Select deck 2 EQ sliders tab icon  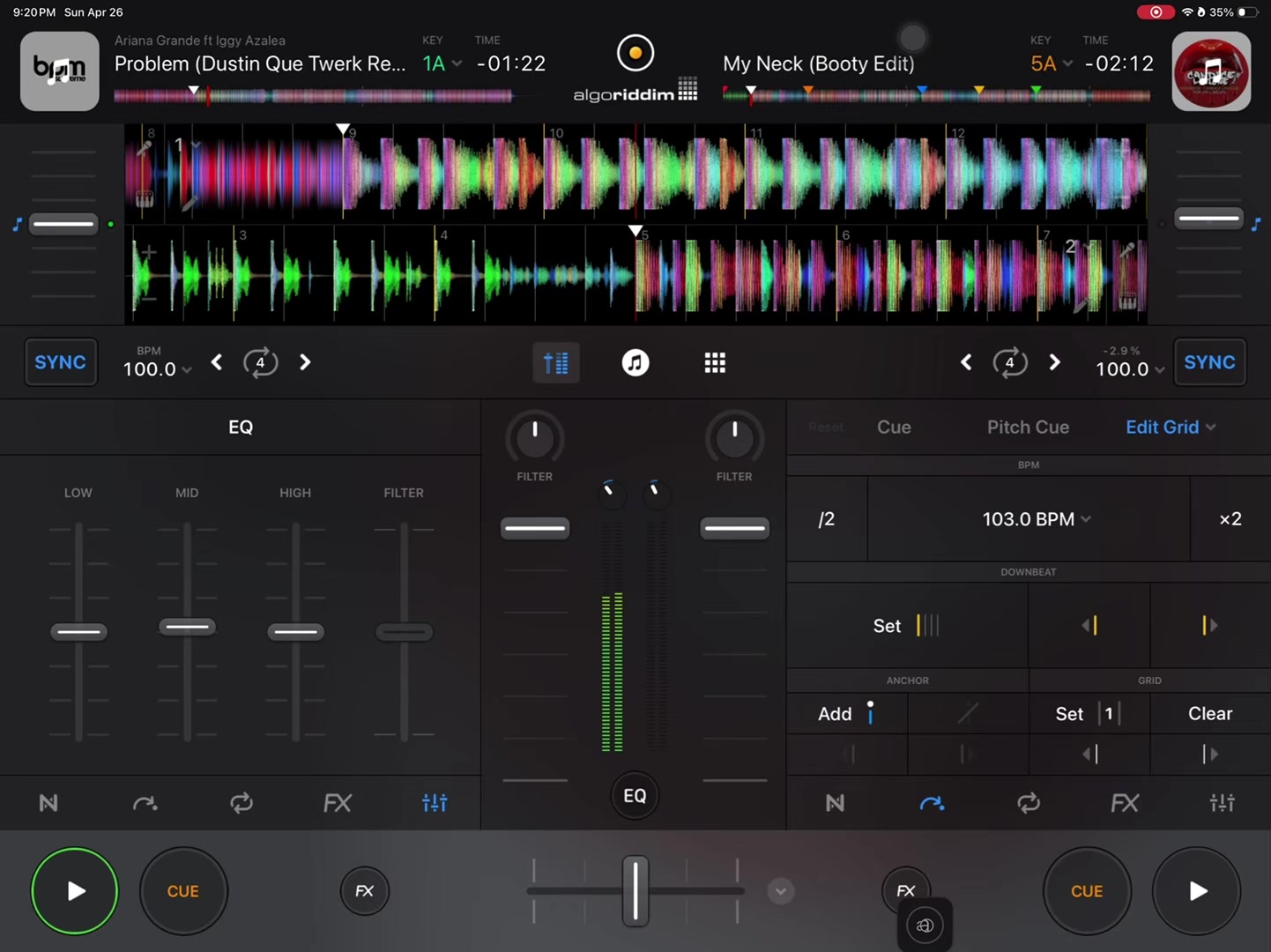tap(1223, 802)
